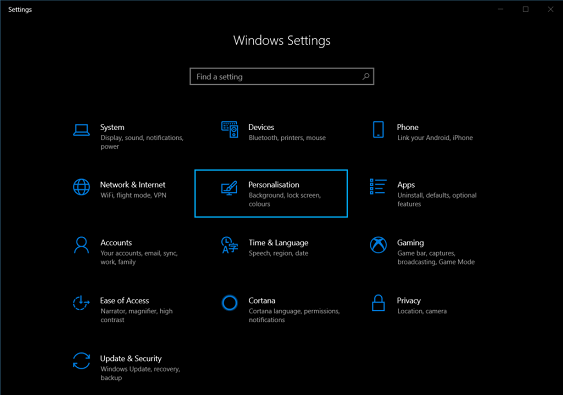Click the Devices keyboard and speaker icon

[229, 130]
